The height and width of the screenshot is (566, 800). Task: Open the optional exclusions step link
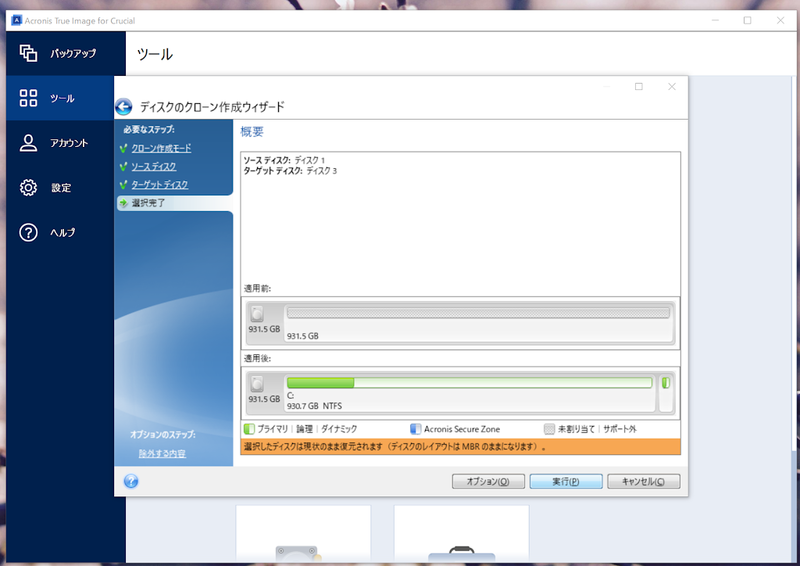point(162,453)
